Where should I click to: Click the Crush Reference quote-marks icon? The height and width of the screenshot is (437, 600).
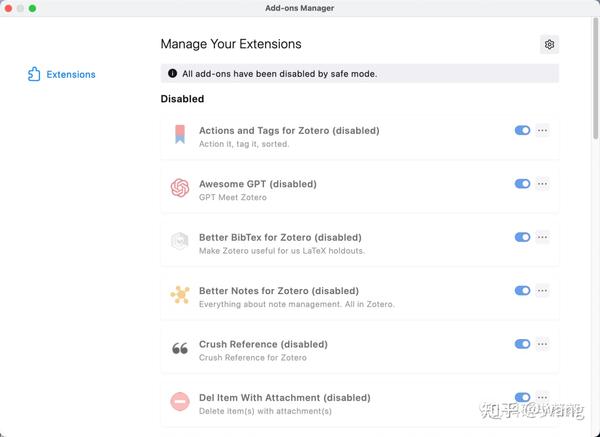pyautogui.click(x=180, y=349)
